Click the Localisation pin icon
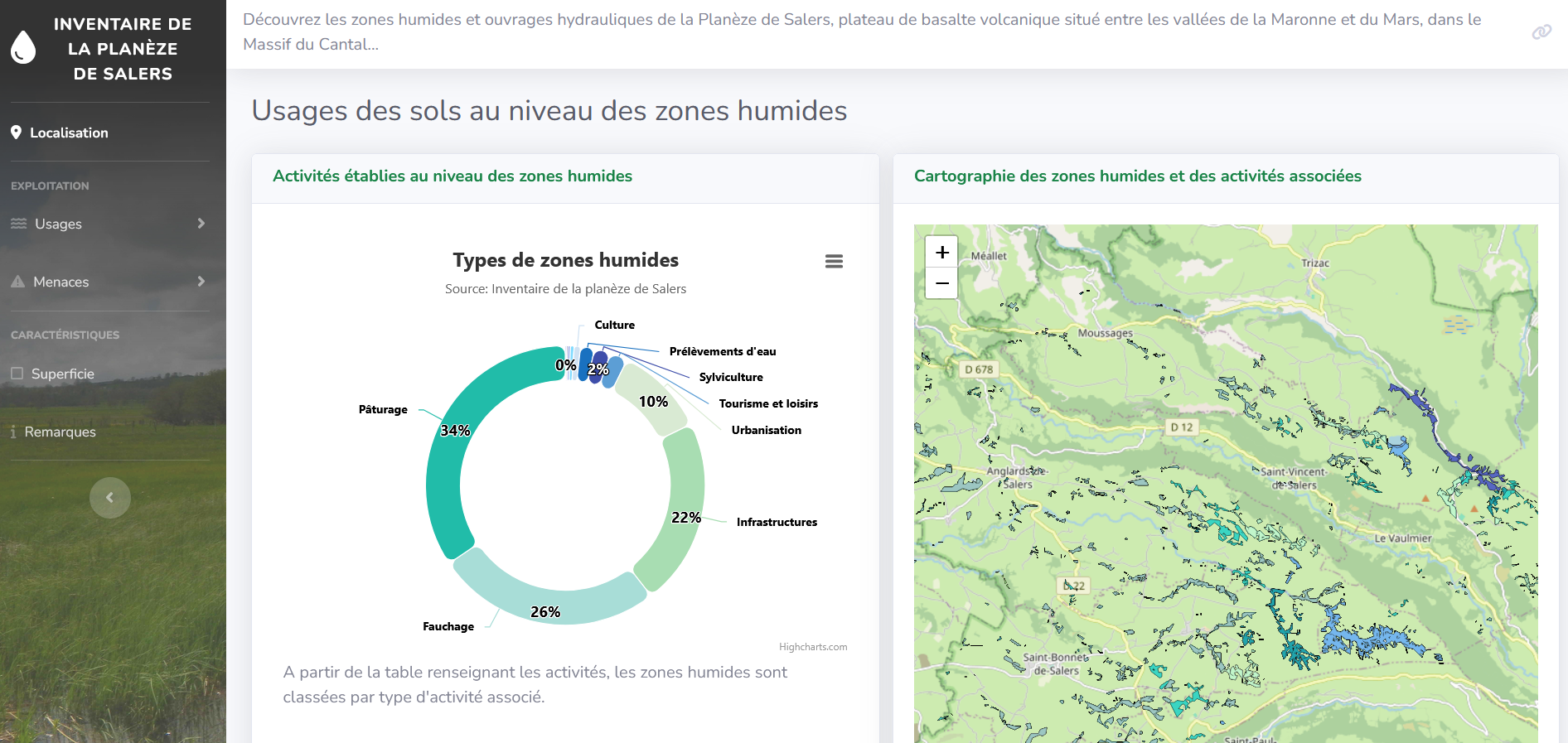1568x743 pixels. click(x=16, y=133)
